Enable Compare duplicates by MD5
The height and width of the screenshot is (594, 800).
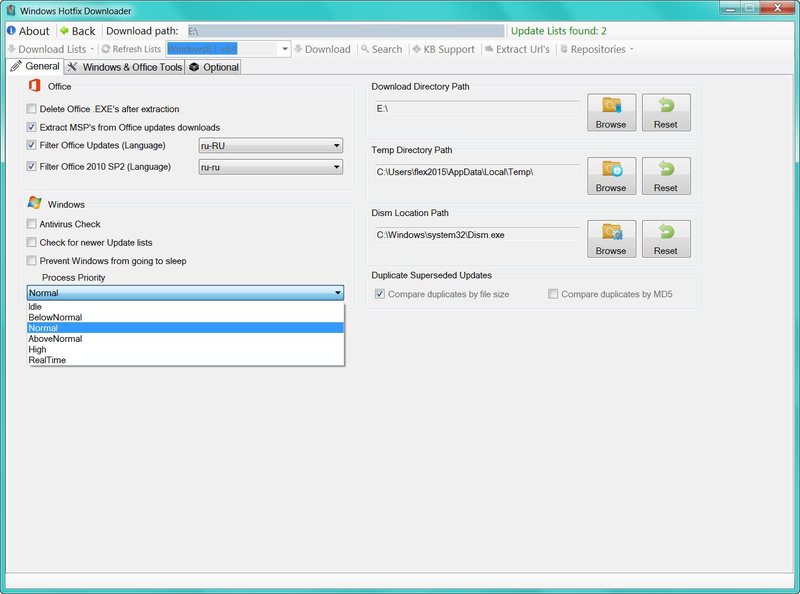point(553,294)
